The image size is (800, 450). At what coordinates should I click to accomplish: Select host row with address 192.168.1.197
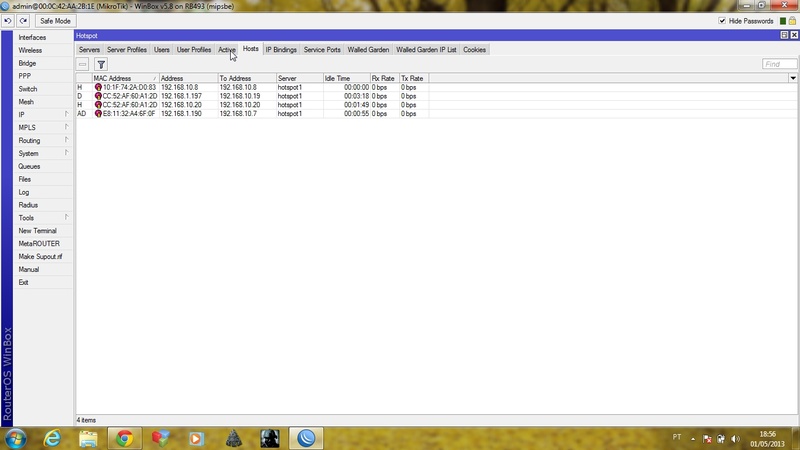pyautogui.click(x=437, y=96)
